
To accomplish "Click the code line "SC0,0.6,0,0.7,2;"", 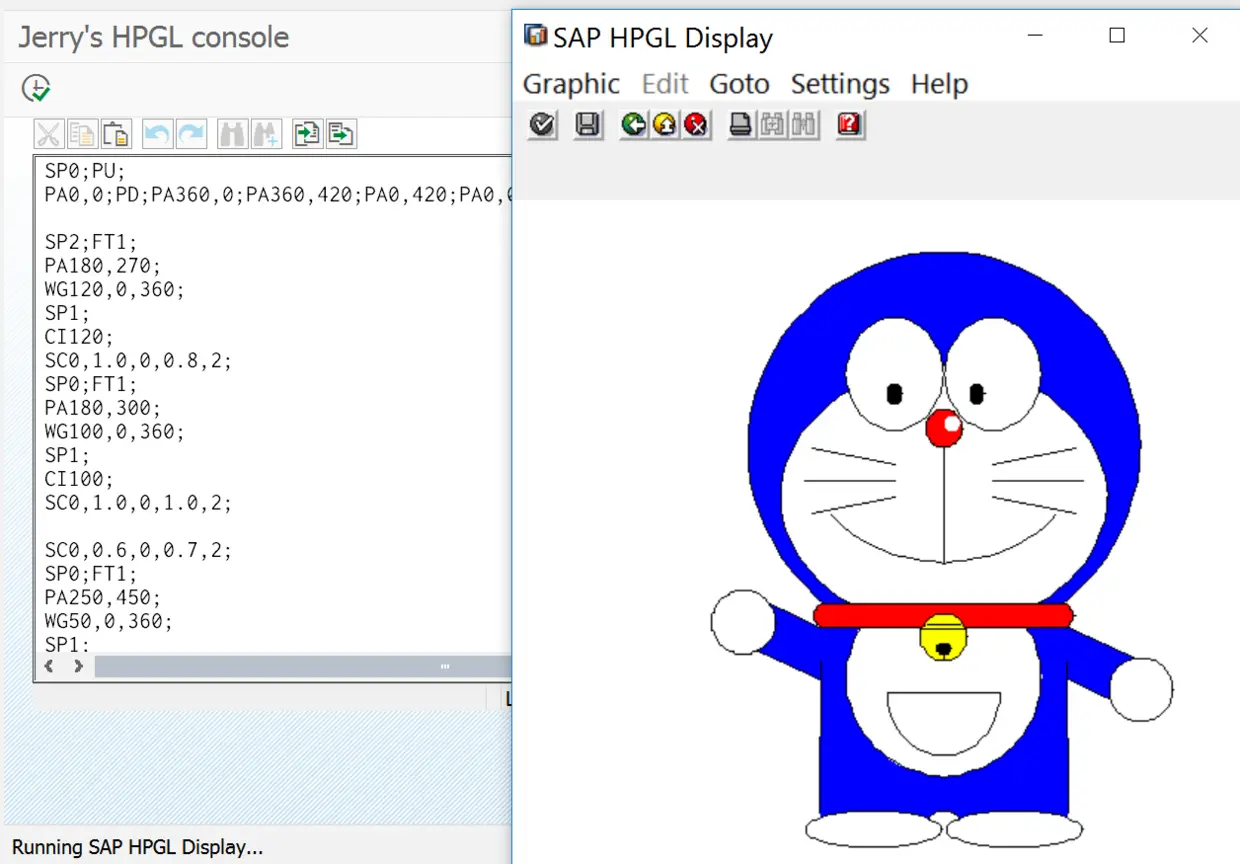I will coord(138,550).
